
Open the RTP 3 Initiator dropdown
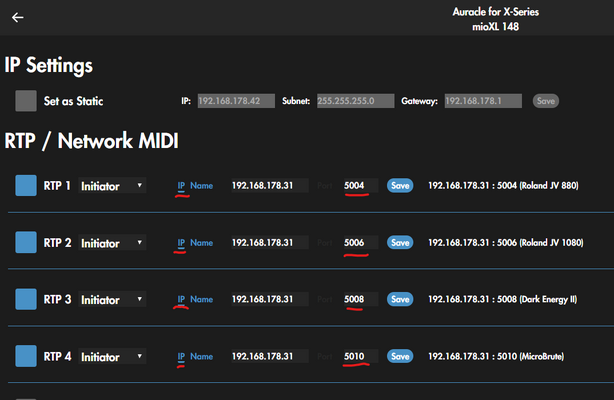click(112, 300)
